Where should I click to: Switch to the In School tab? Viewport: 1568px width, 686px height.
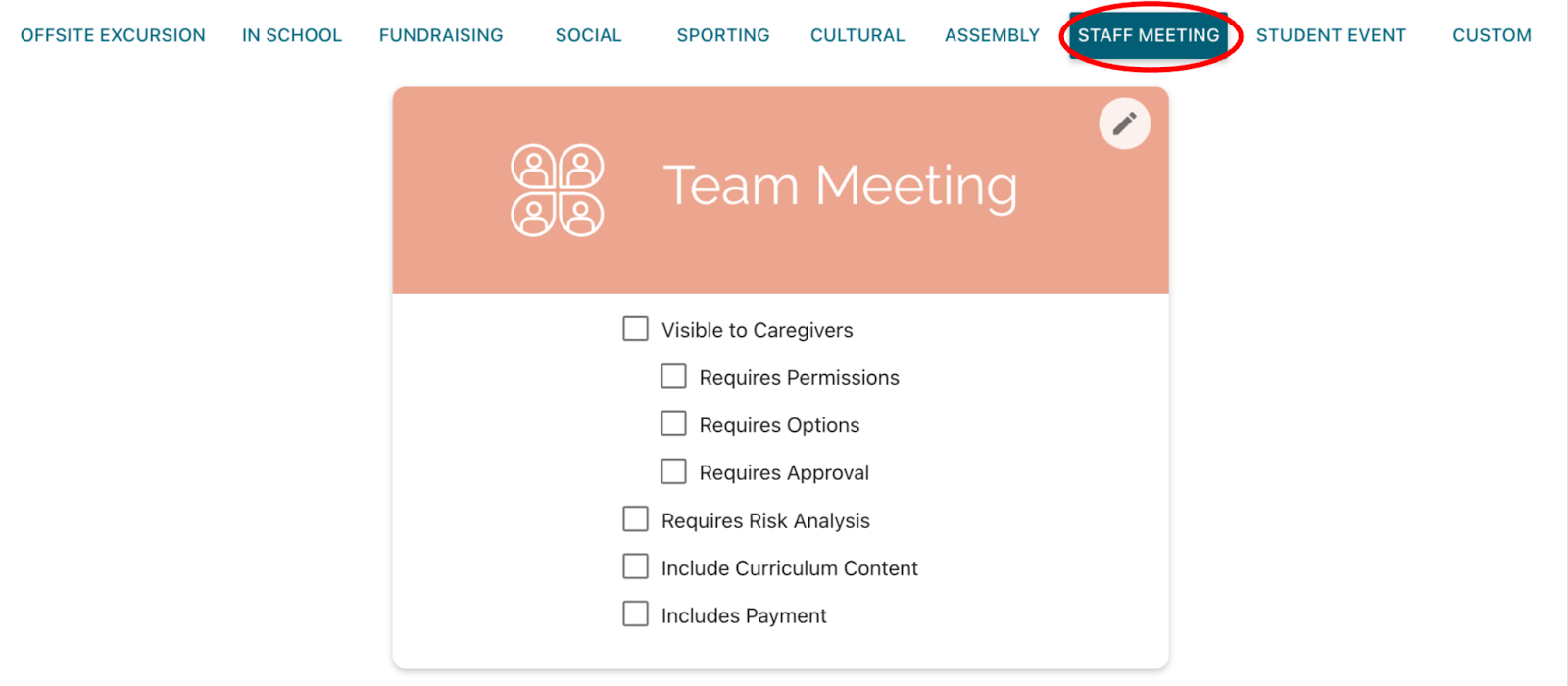[x=292, y=35]
